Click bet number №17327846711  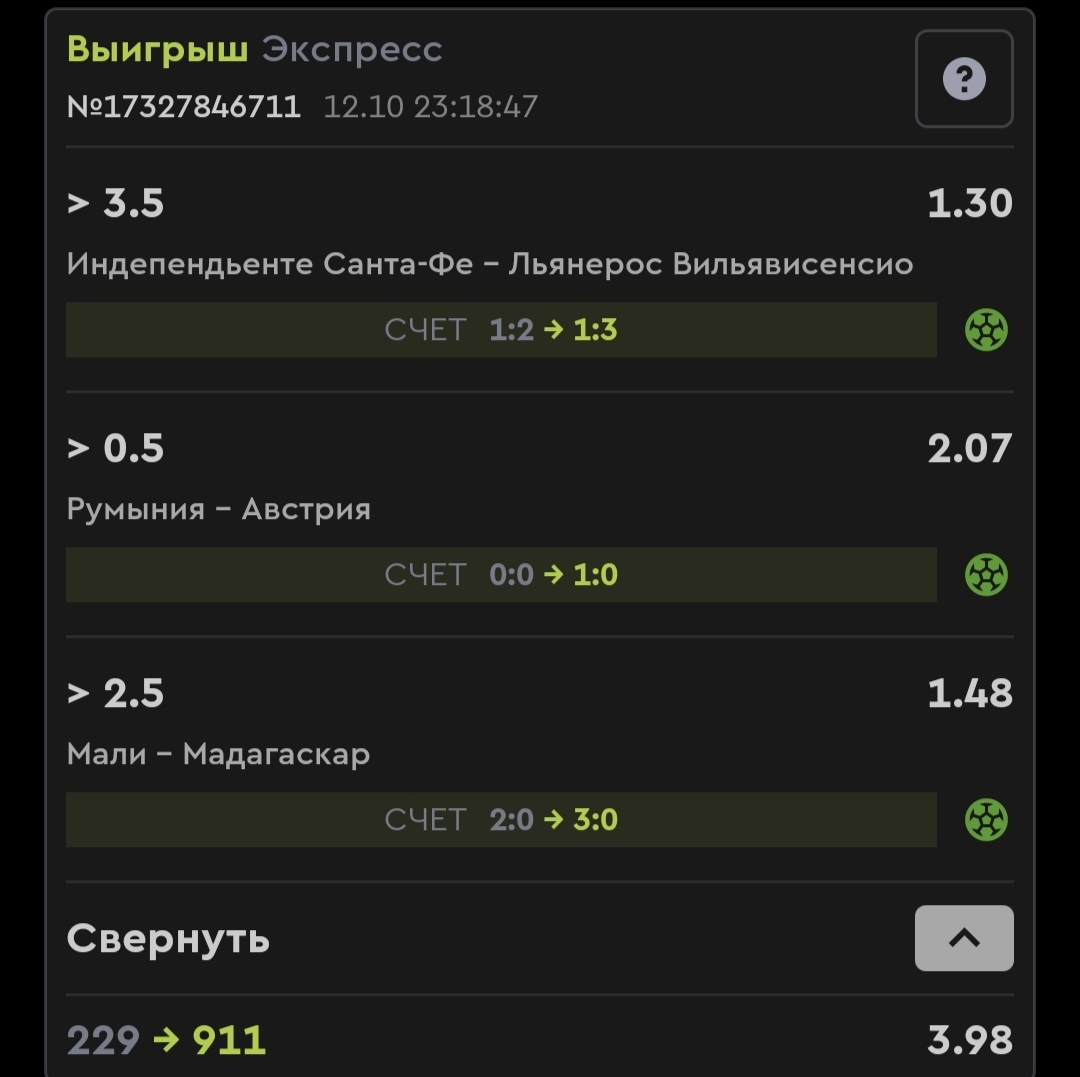184,107
